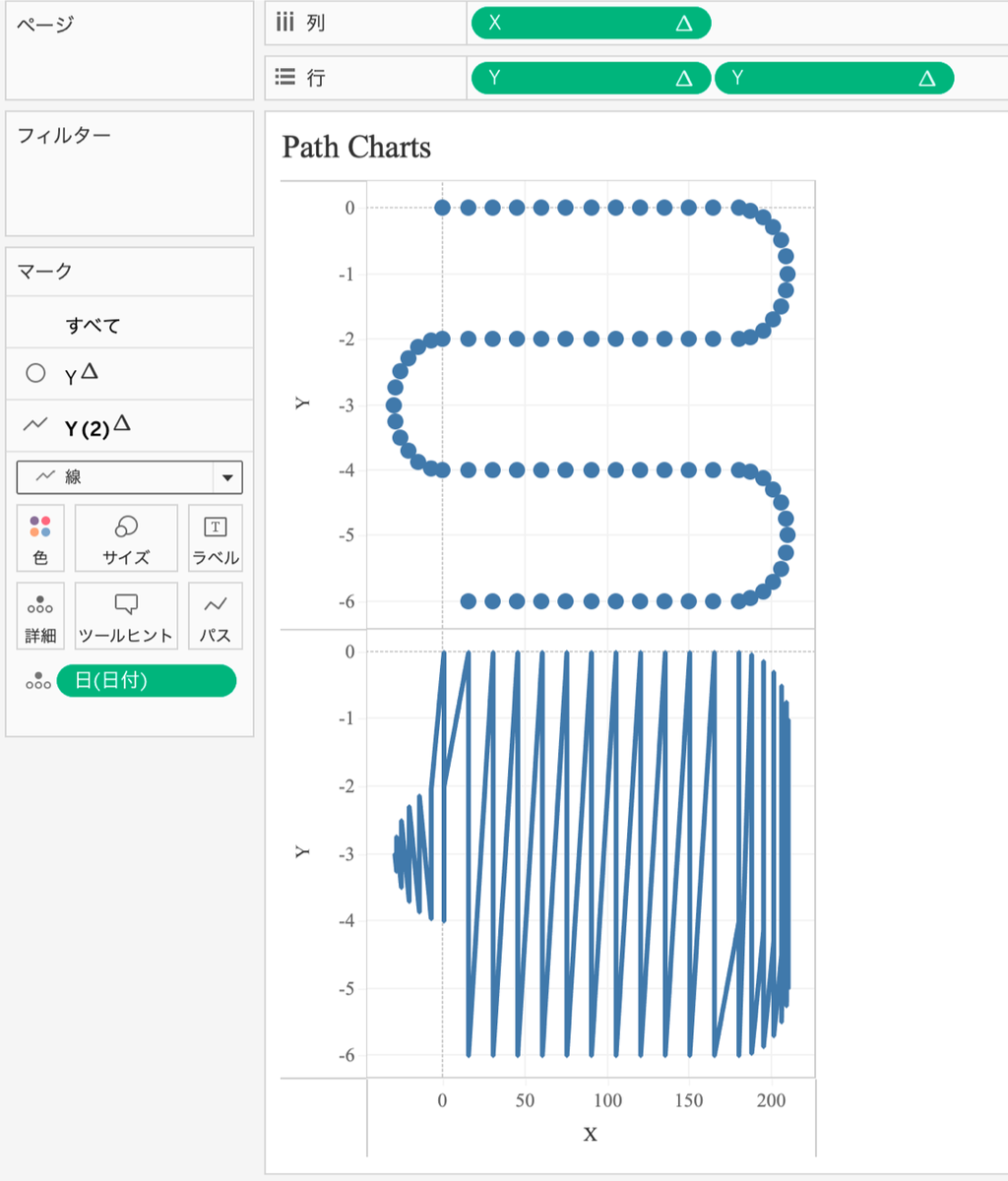Click the first Y pill in rows shelf
Viewport: 1008px width, 1181px height.
[x=591, y=78]
